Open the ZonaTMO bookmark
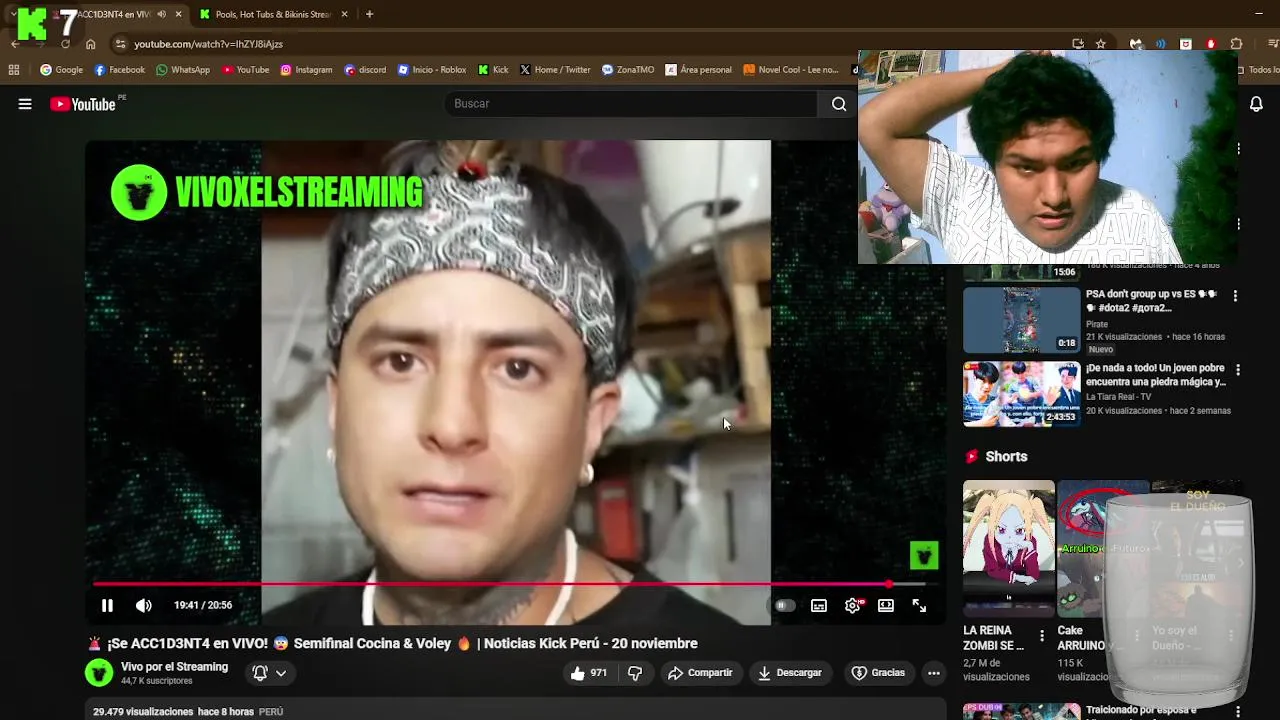The width and height of the screenshot is (1280, 720). [627, 70]
